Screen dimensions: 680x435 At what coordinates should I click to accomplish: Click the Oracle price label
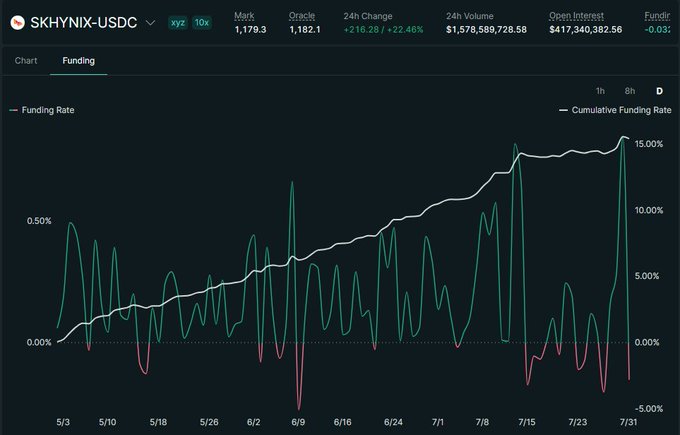coord(302,16)
